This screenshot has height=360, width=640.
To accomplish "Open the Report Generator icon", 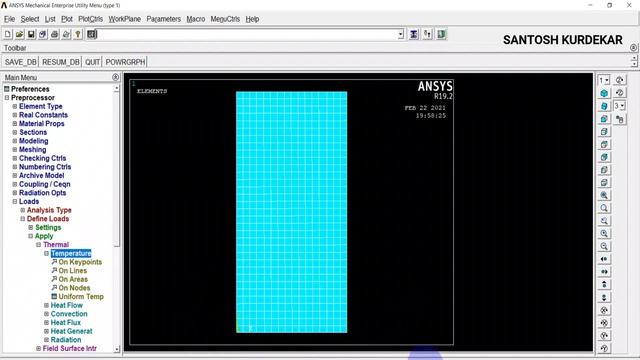I will [x=66, y=35].
